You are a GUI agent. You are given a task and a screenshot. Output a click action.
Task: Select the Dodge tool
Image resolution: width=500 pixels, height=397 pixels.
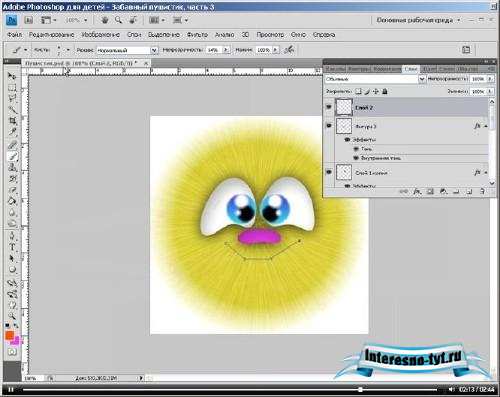coord(12,223)
